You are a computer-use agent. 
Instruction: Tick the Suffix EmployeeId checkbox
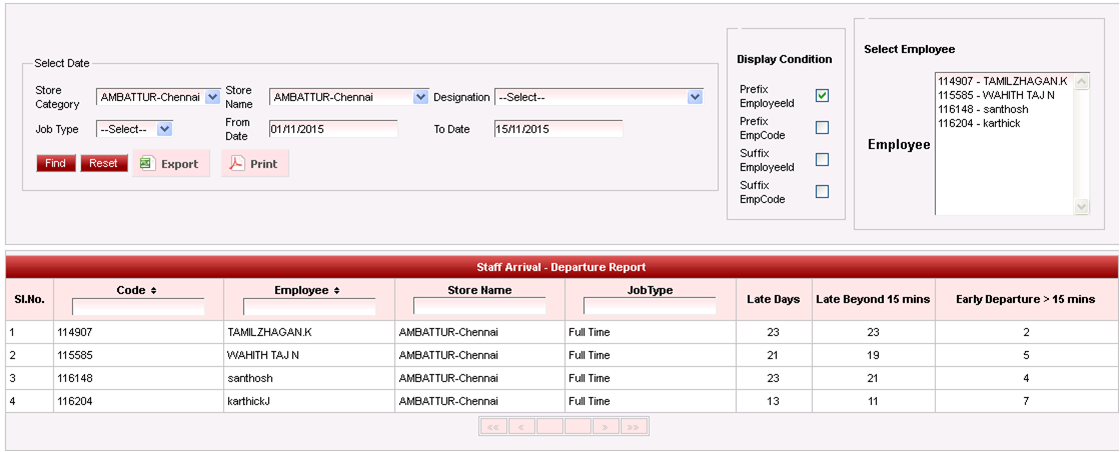822,160
